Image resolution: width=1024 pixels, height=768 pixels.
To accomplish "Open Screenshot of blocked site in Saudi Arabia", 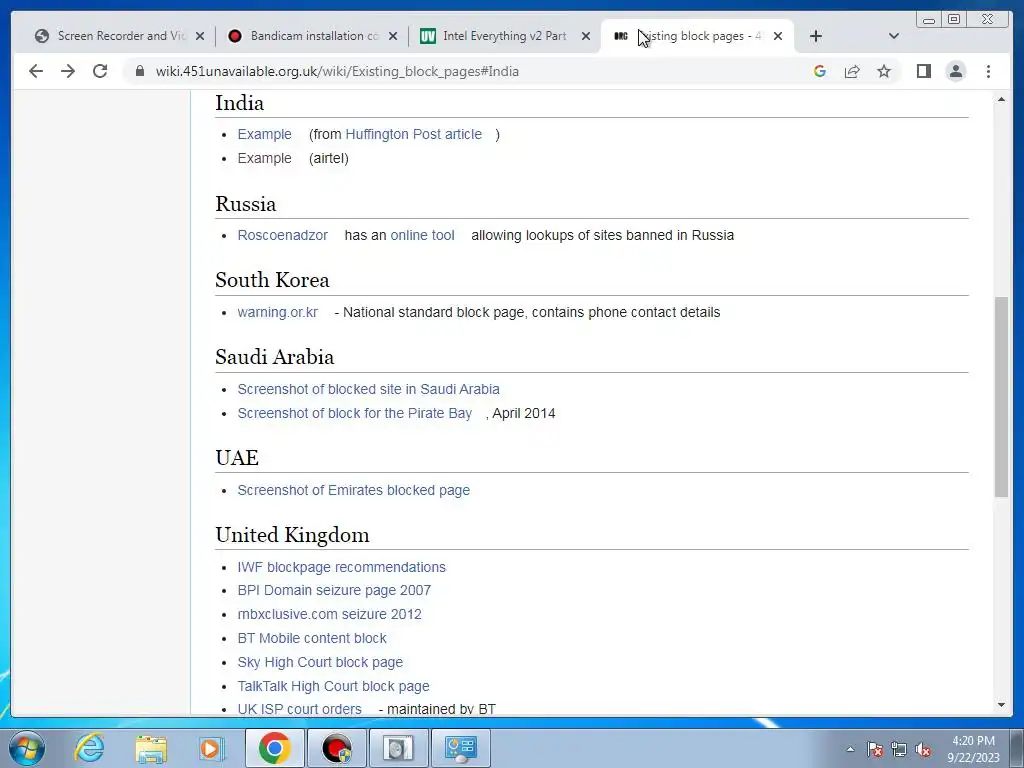I will coord(368,389).
